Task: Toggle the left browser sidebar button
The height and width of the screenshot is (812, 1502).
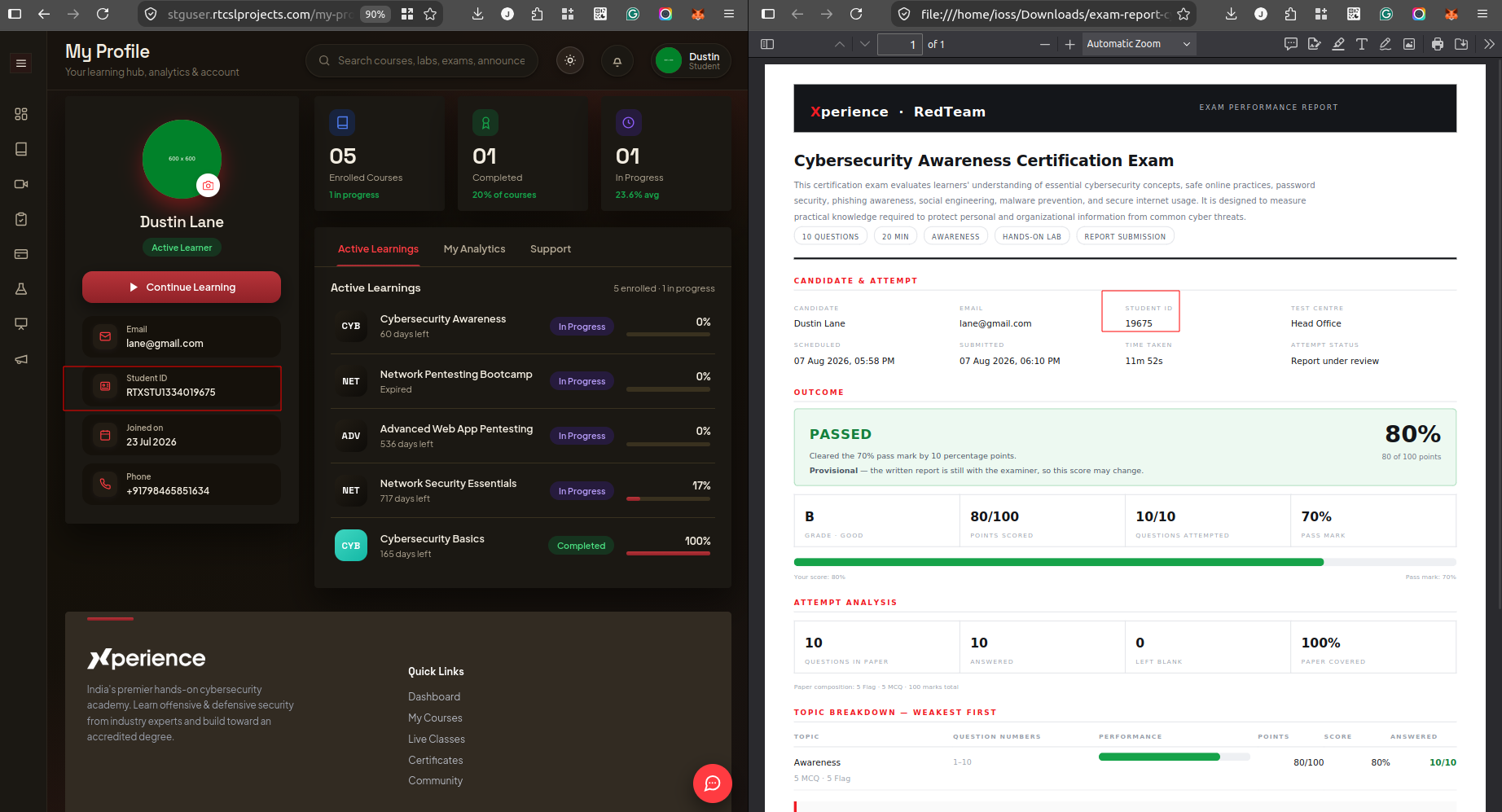Action: click(x=15, y=14)
